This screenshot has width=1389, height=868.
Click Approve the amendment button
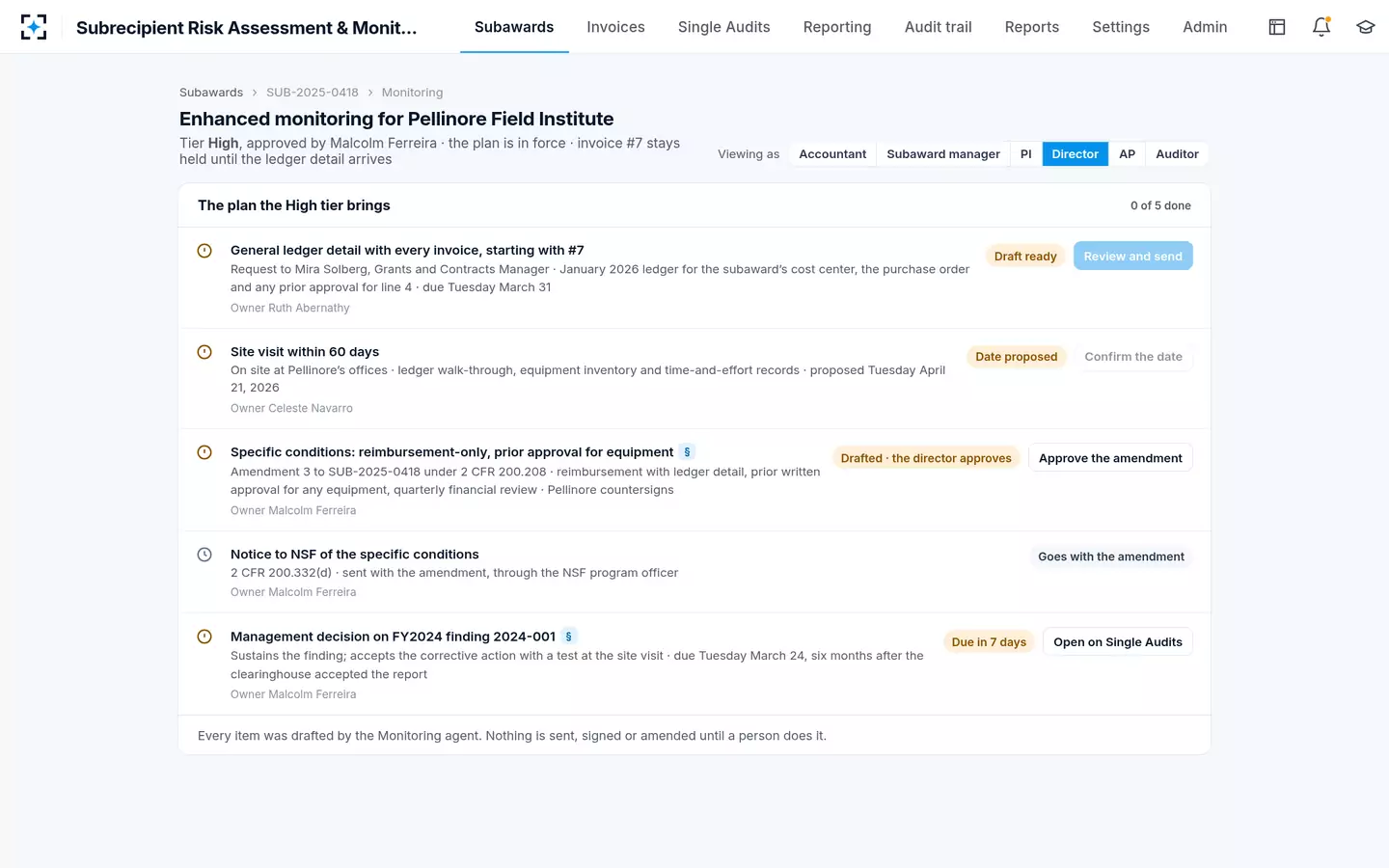pos(1110,458)
